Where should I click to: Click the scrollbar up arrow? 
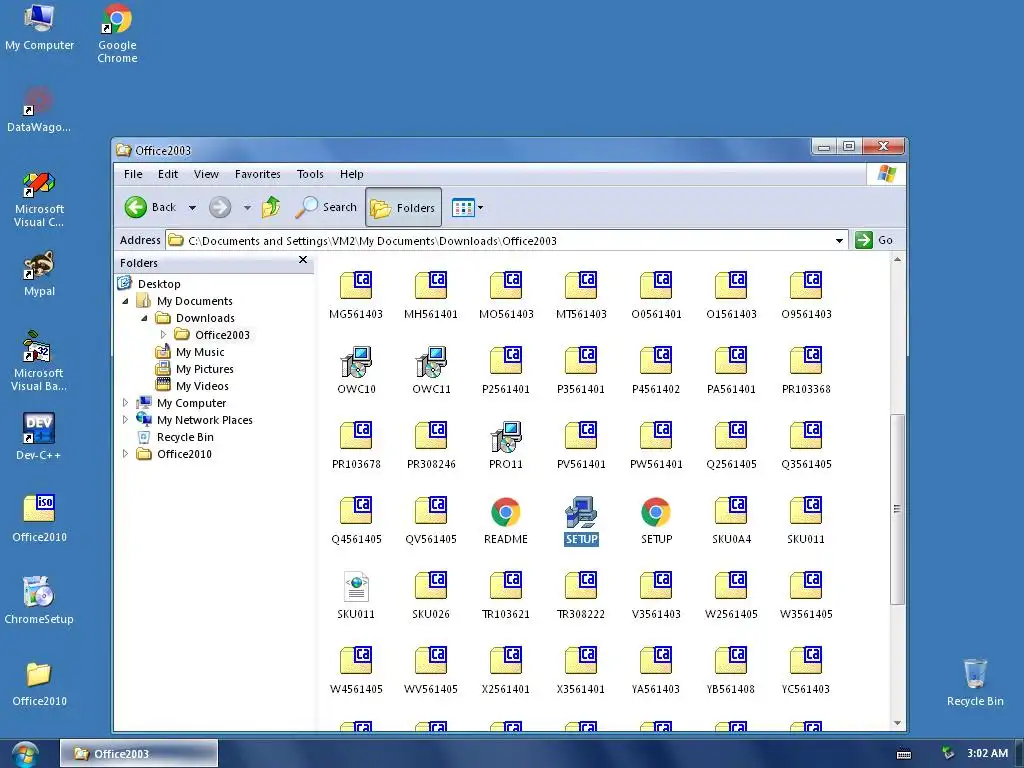898,260
